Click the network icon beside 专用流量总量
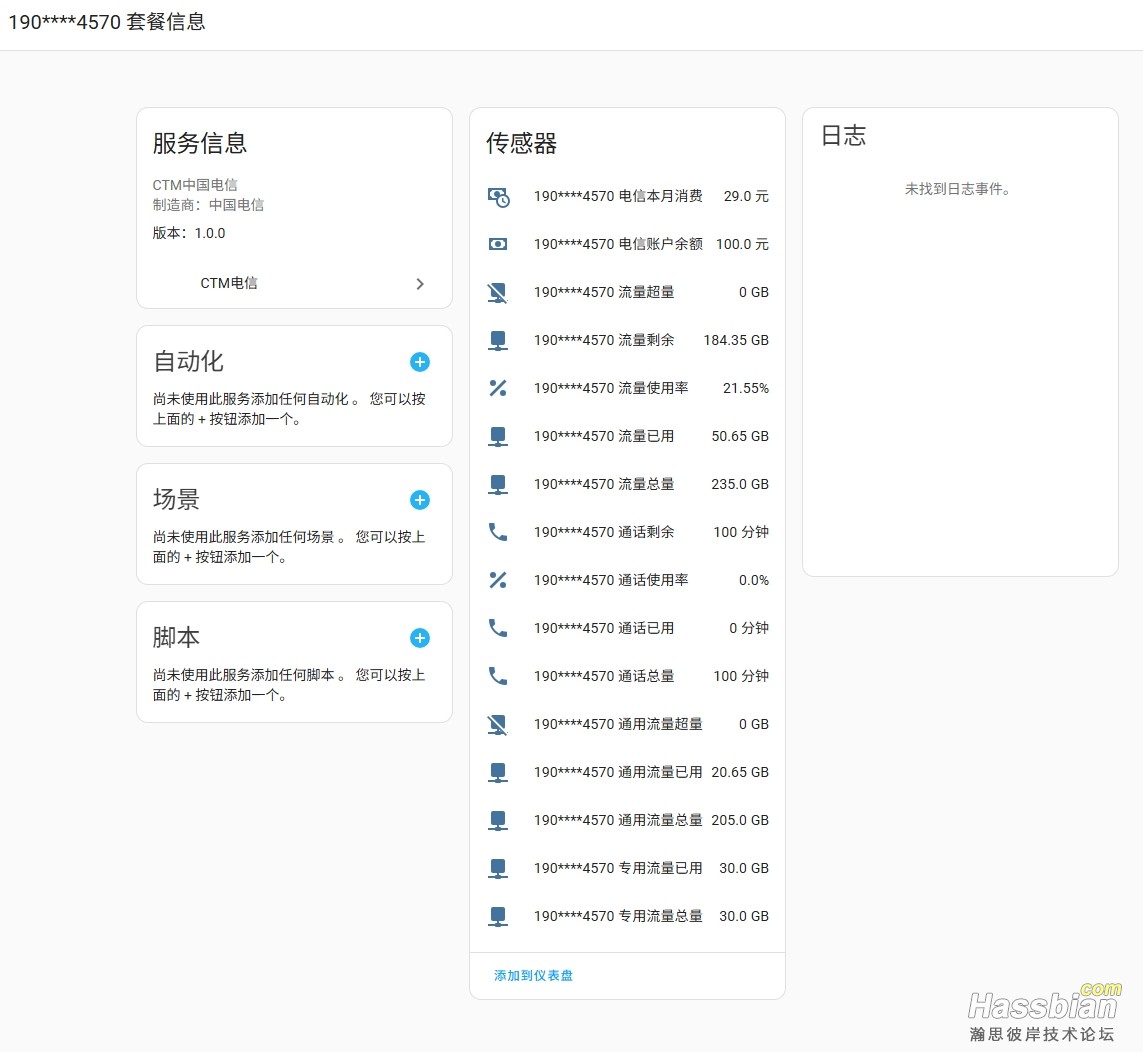The height and width of the screenshot is (1052, 1143). click(498, 917)
